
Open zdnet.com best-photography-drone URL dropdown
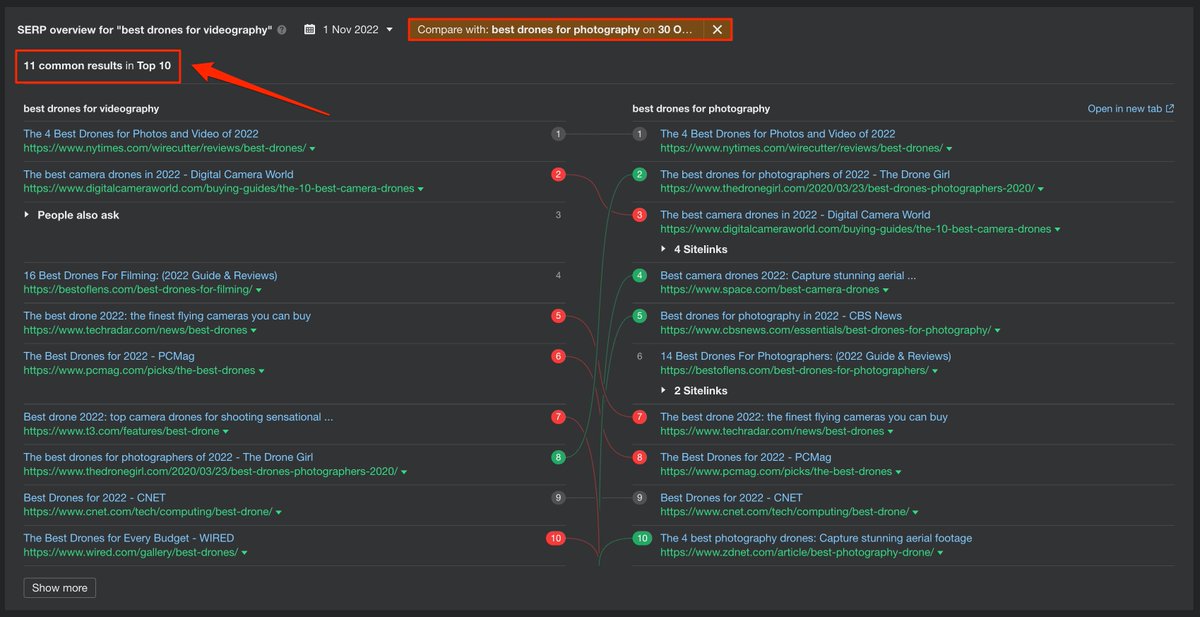pos(940,553)
